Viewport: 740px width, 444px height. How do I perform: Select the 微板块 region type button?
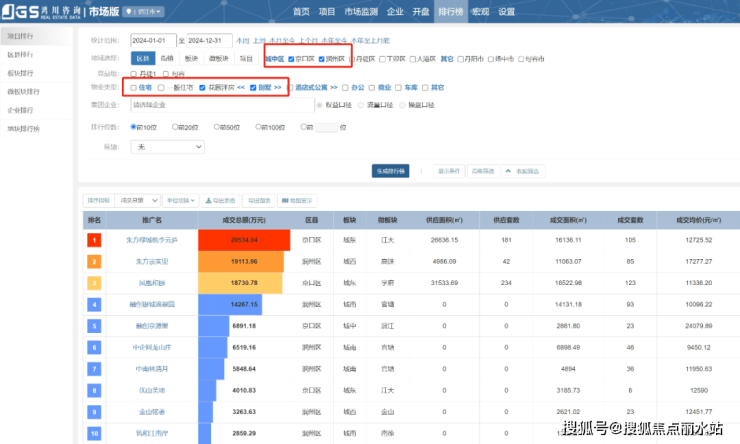(219, 59)
